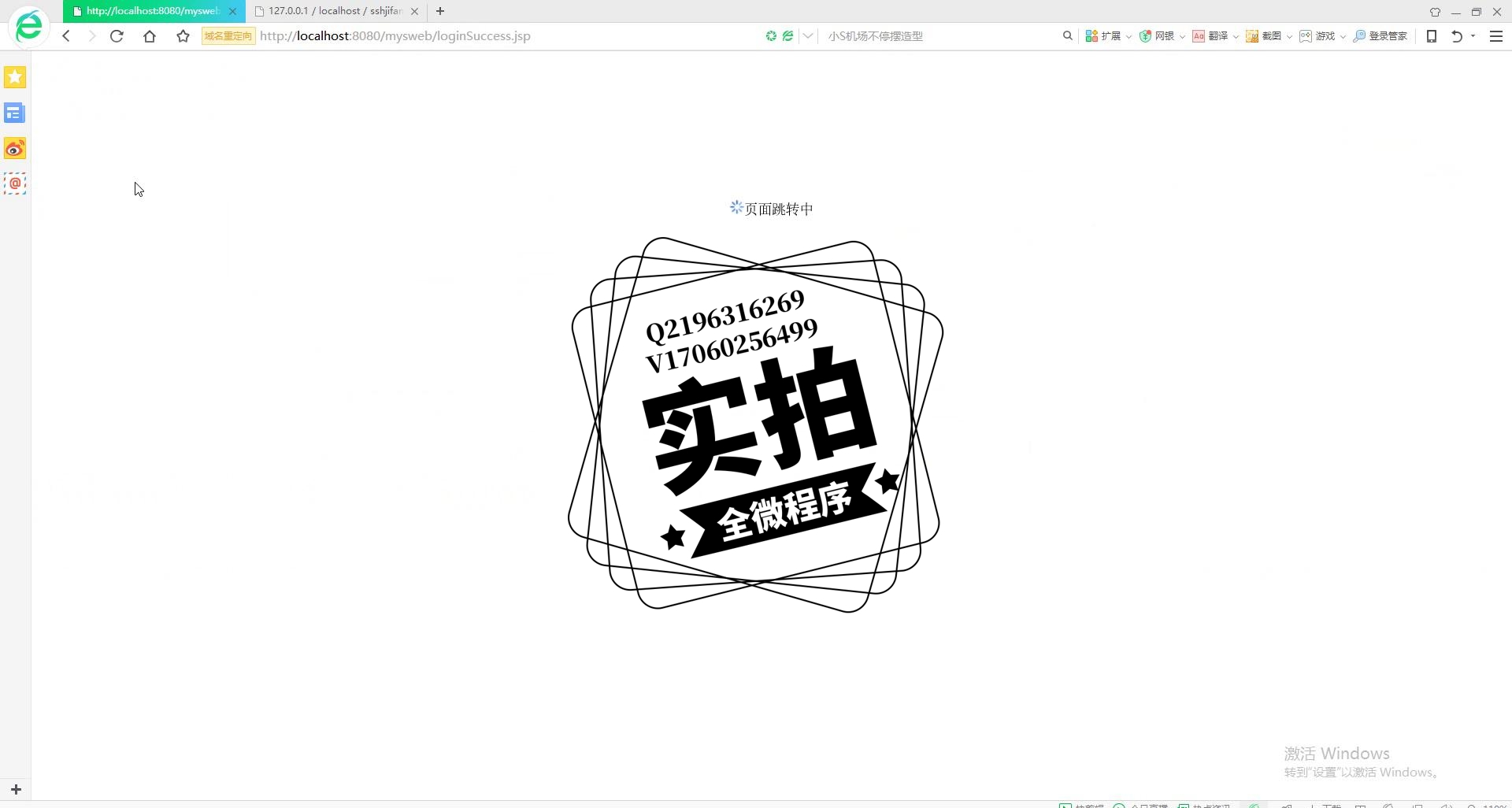The width and height of the screenshot is (1512, 808).
Task: Click the forward navigation arrow
Action: pyautogui.click(x=92, y=36)
